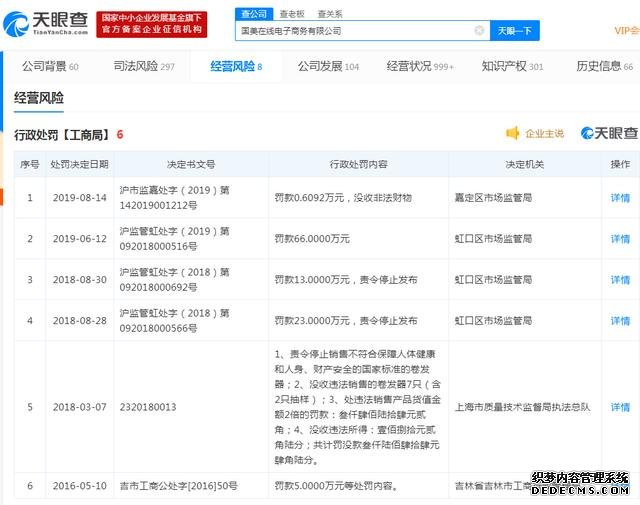
Task: Click the 行政处罚内容 column header
Action: pyautogui.click(x=358, y=164)
